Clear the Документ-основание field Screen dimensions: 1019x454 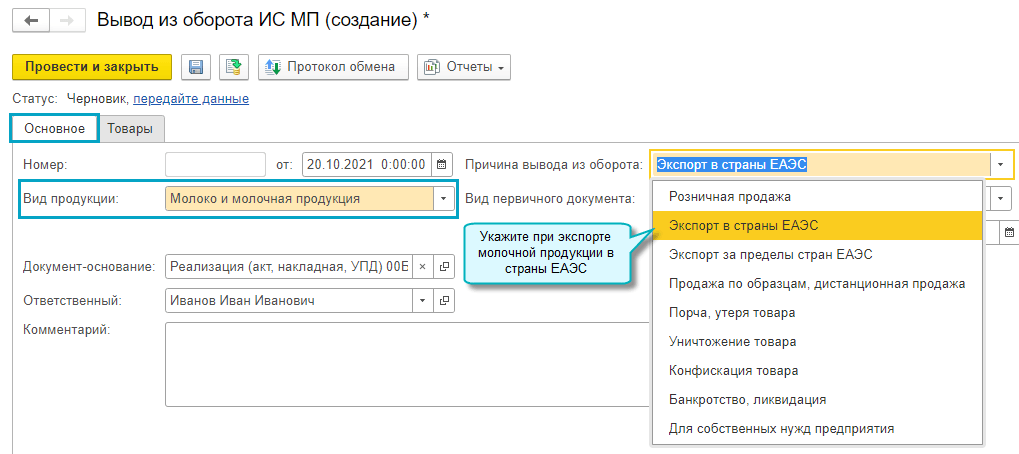[422, 266]
